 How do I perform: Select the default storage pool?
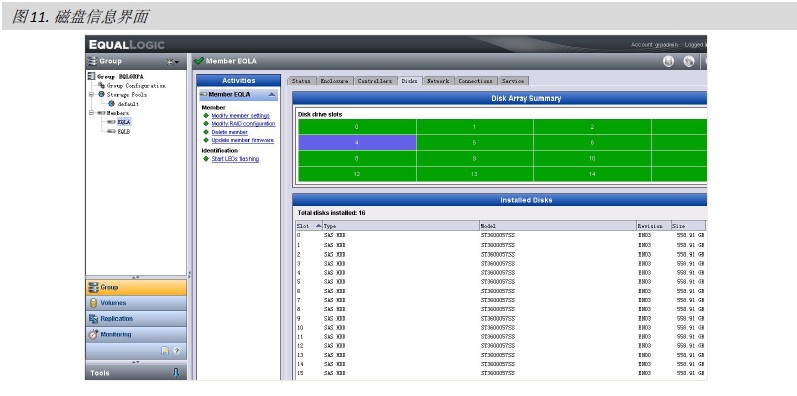click(128, 104)
